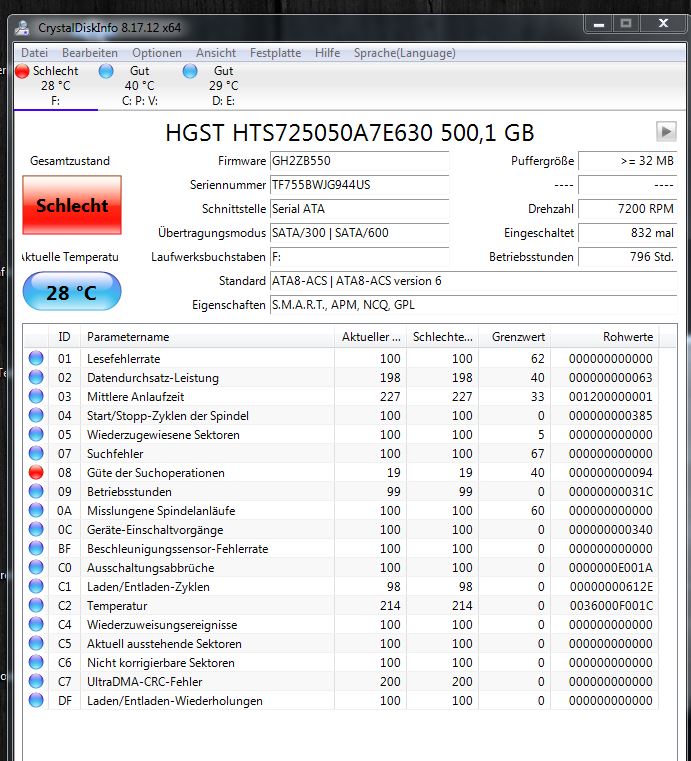Click the Parametername column header

point(207,337)
